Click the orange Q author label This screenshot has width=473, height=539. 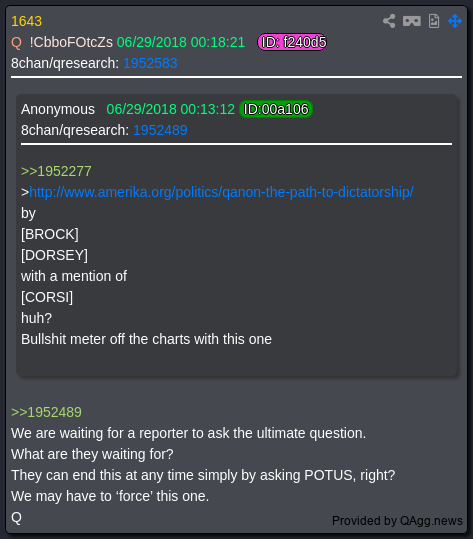click(16, 43)
